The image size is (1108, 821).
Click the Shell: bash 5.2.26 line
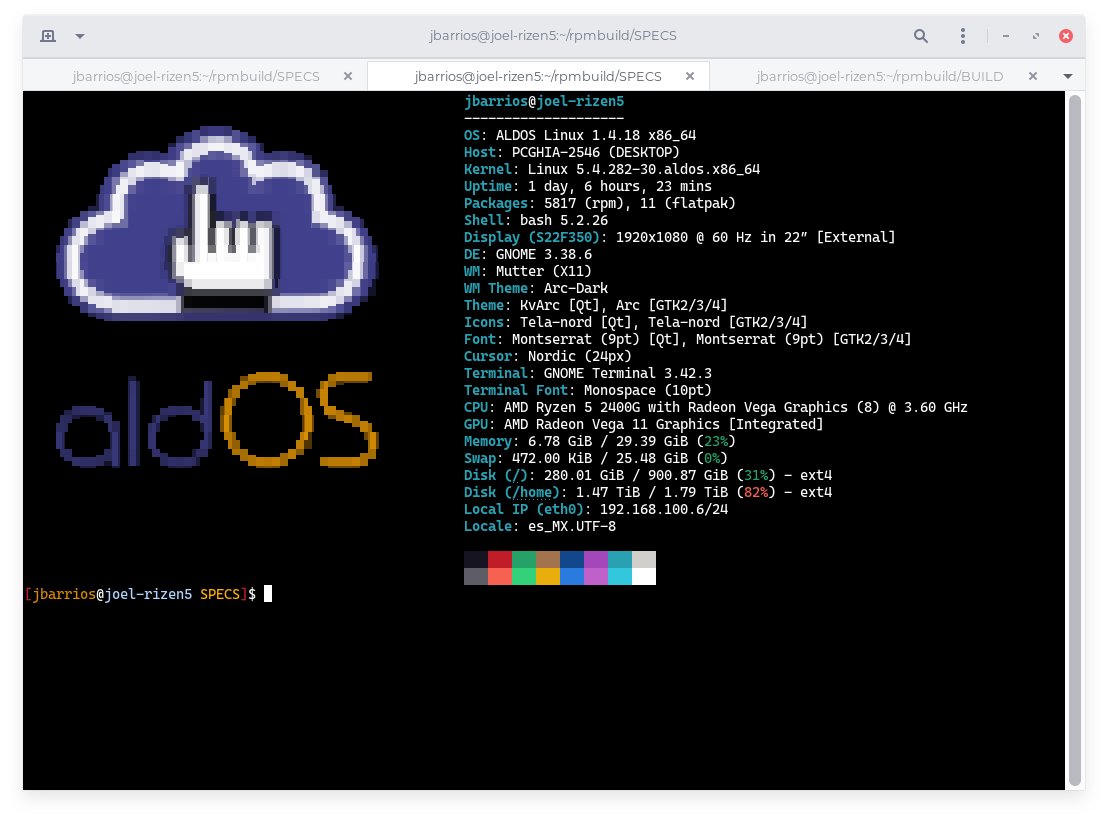pos(536,220)
